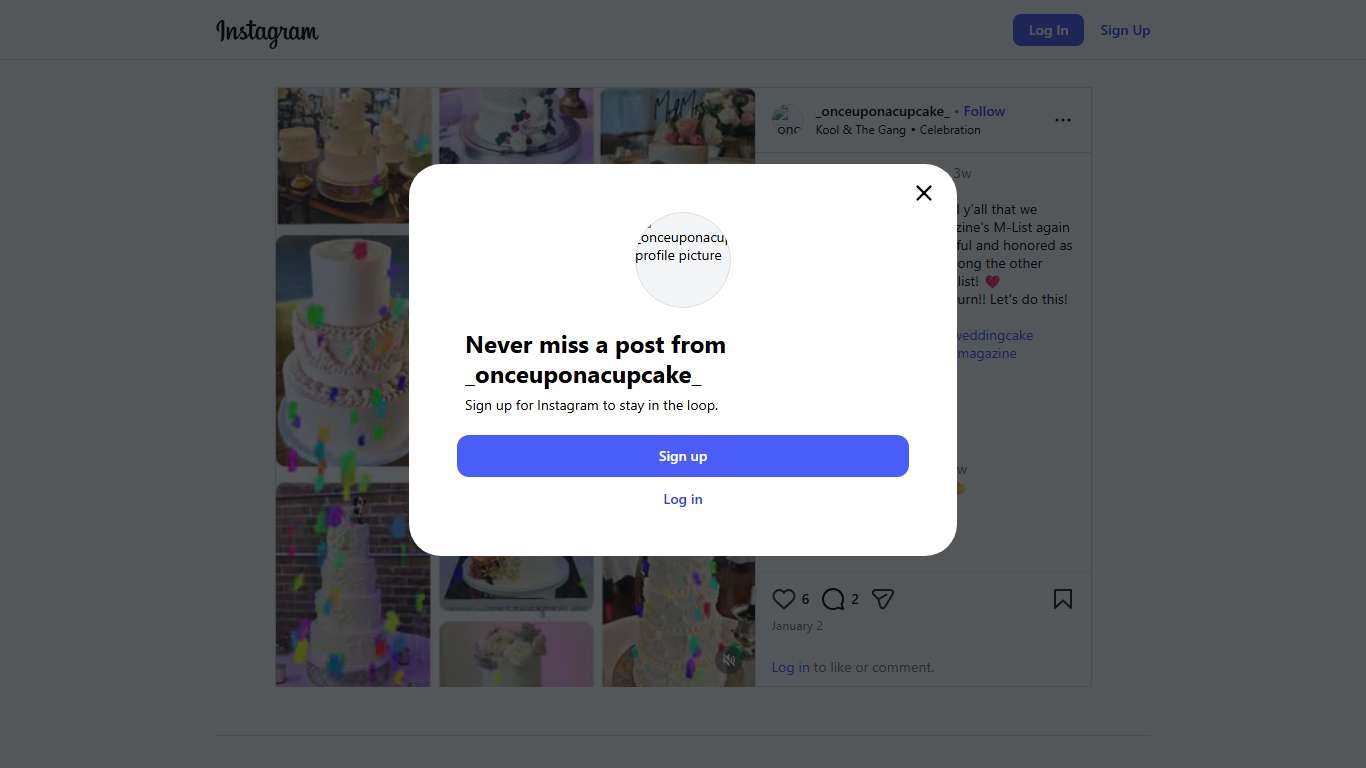Click the Log In button in header
Screen dimensions: 1366x768
pyautogui.click(x=1048, y=30)
